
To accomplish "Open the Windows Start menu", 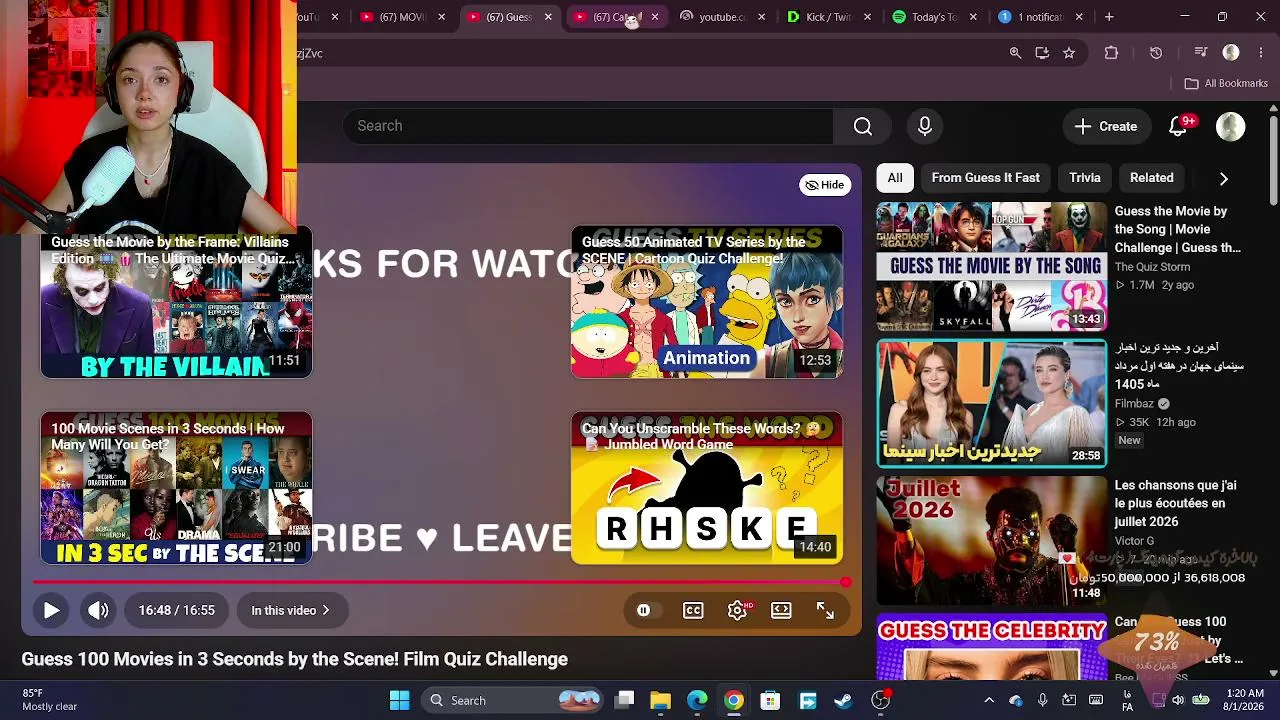I will [399, 700].
